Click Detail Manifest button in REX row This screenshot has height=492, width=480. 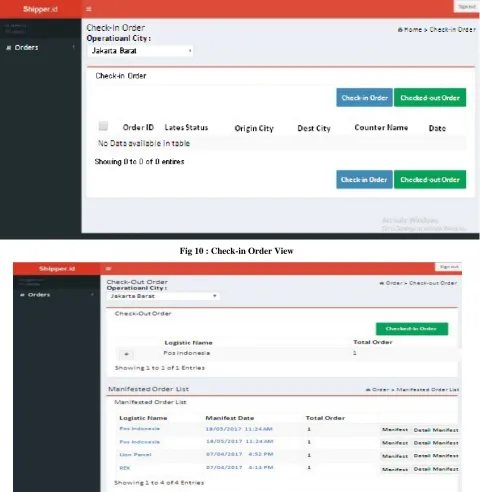(436, 469)
